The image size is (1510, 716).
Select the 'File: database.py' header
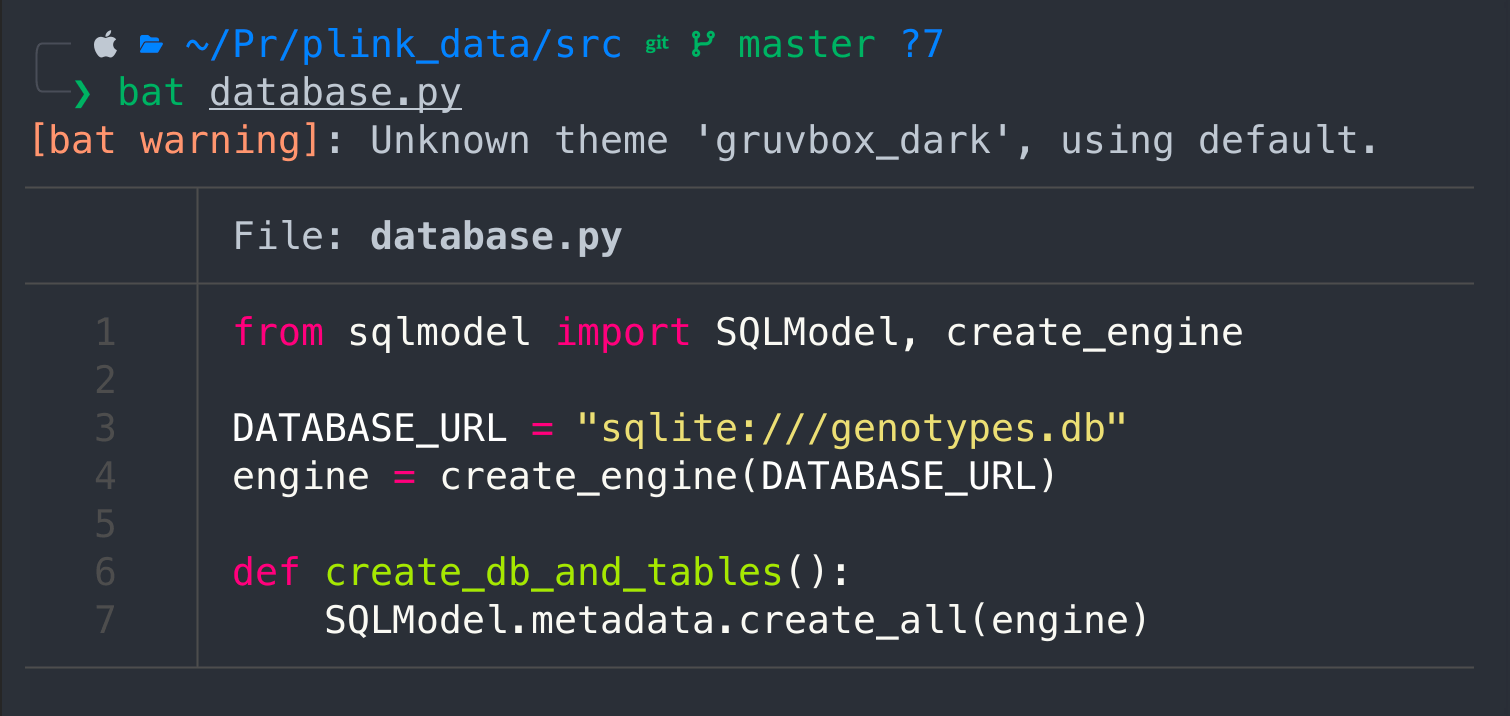[x=426, y=235]
